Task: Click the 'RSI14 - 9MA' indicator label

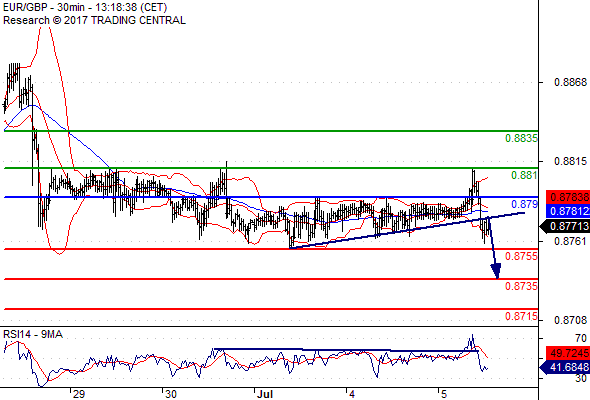Action: tap(33, 334)
